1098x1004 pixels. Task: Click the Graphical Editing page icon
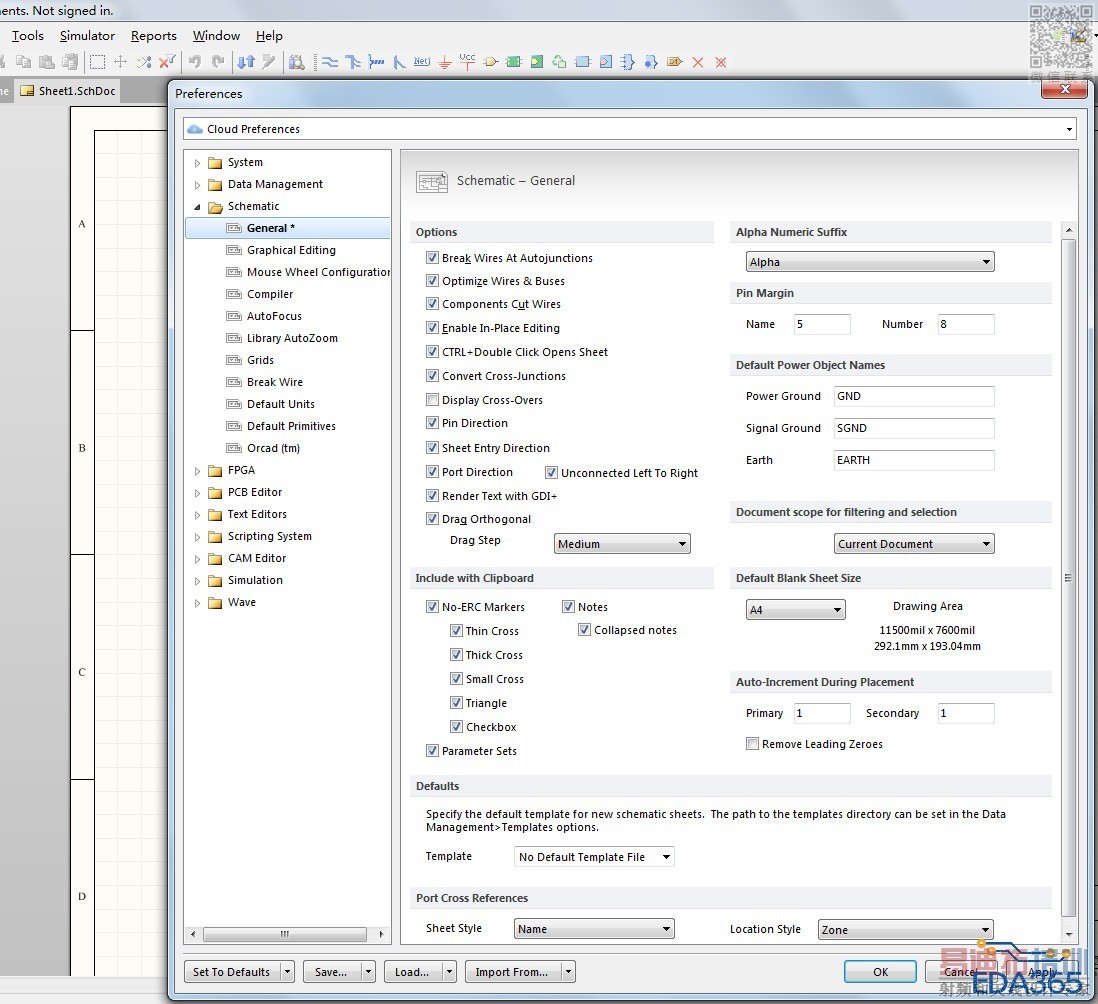pos(234,250)
